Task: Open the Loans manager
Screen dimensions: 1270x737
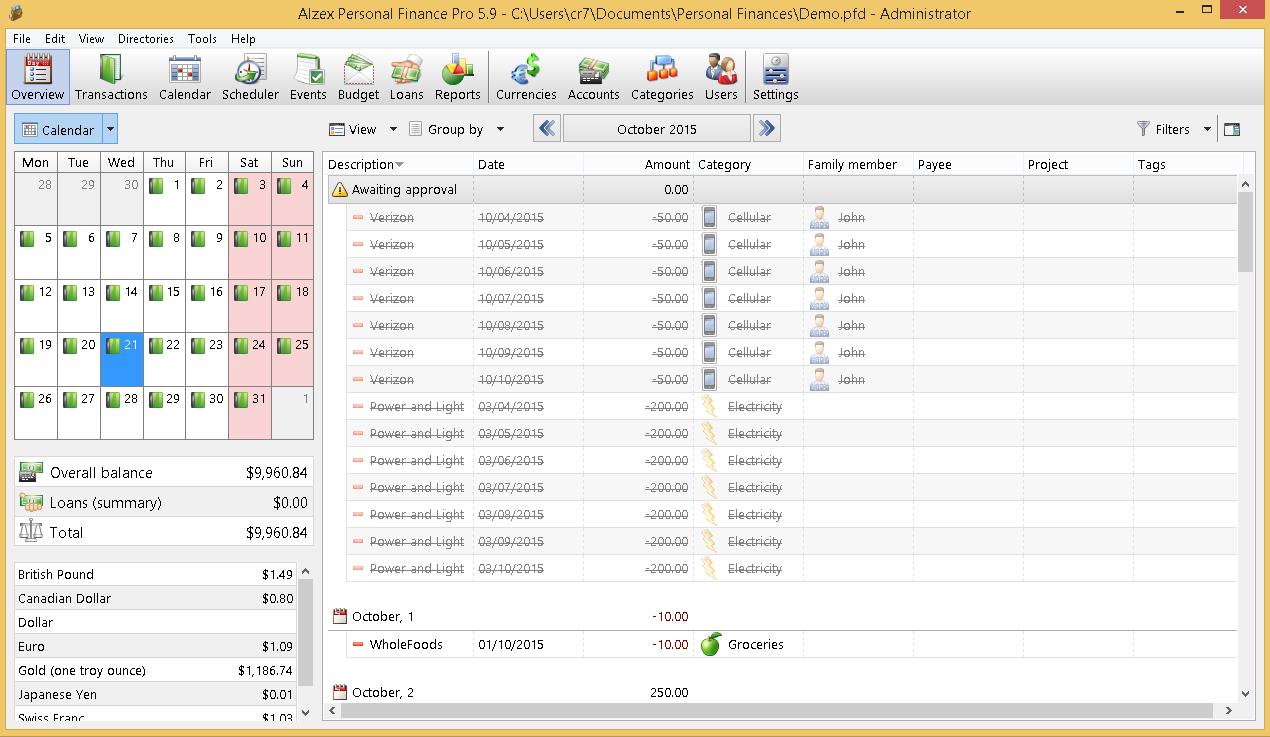Action: [x=406, y=77]
